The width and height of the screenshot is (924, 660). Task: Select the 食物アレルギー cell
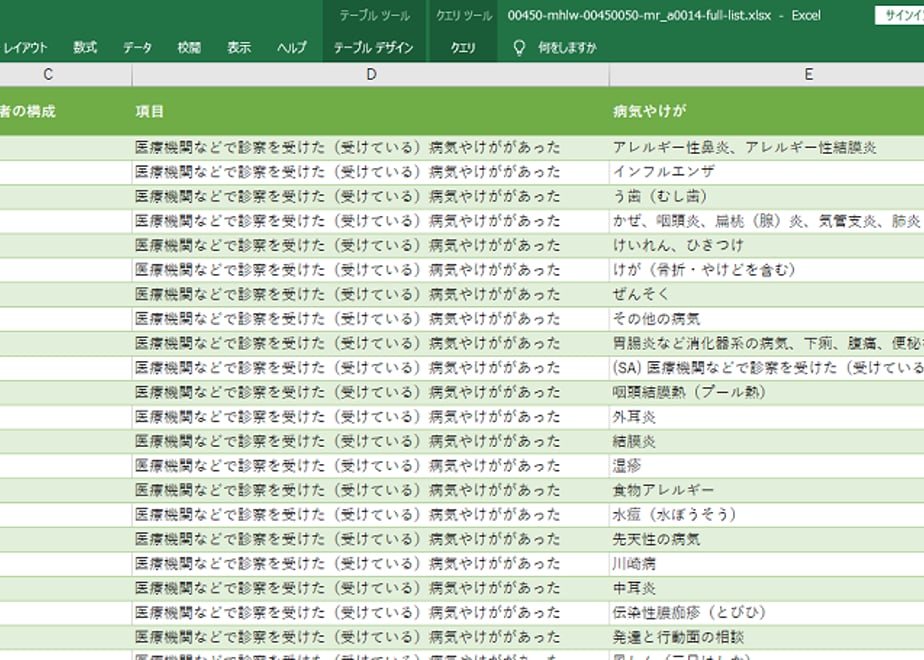(x=767, y=490)
